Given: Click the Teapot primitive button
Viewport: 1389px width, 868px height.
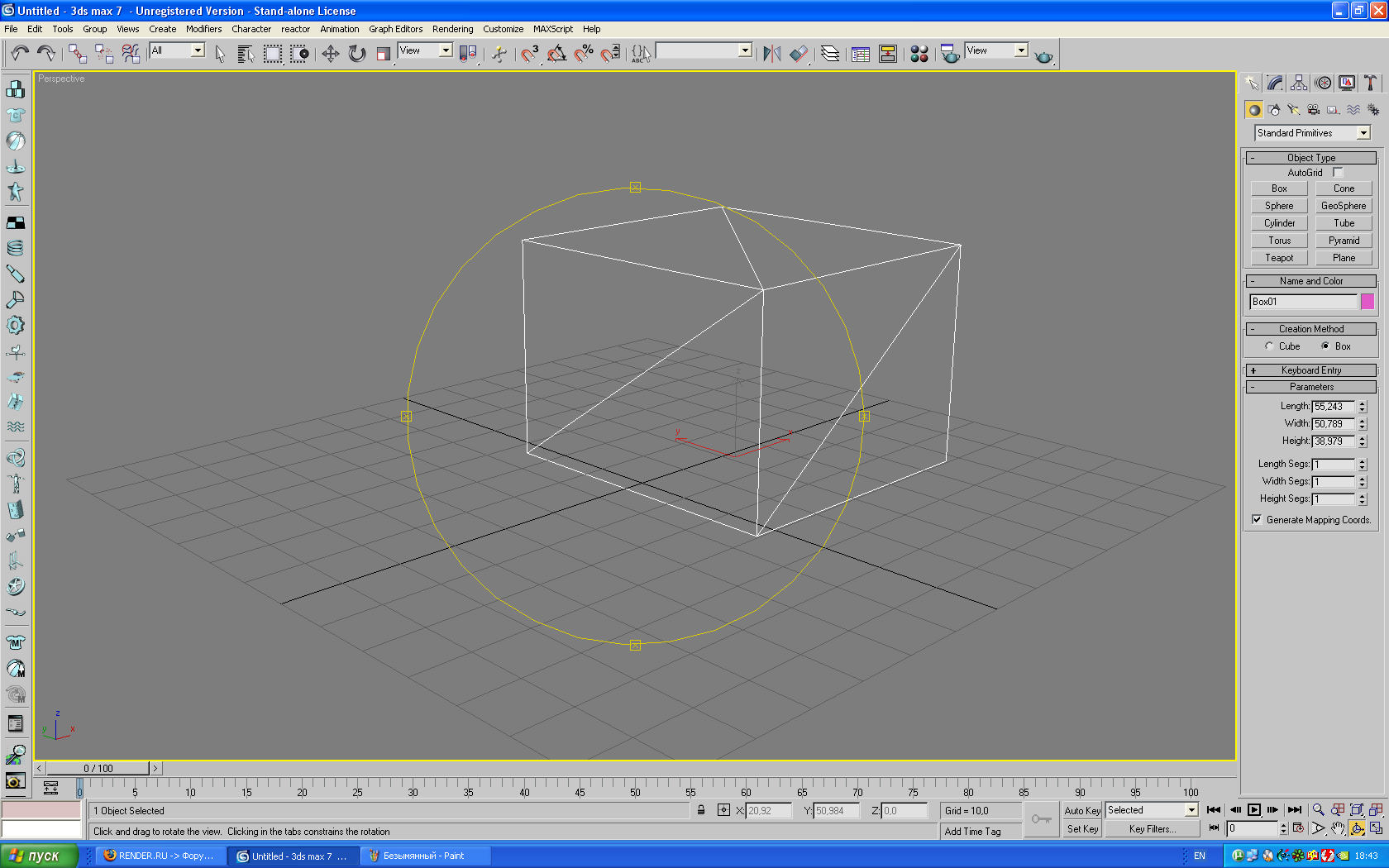Looking at the screenshot, I should pyautogui.click(x=1279, y=258).
